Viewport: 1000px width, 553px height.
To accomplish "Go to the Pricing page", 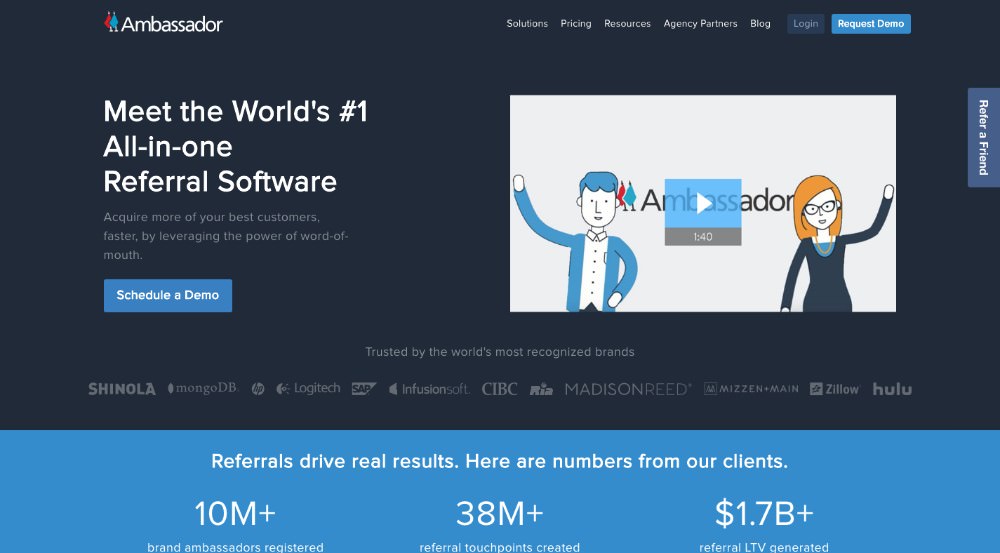I will (x=576, y=24).
